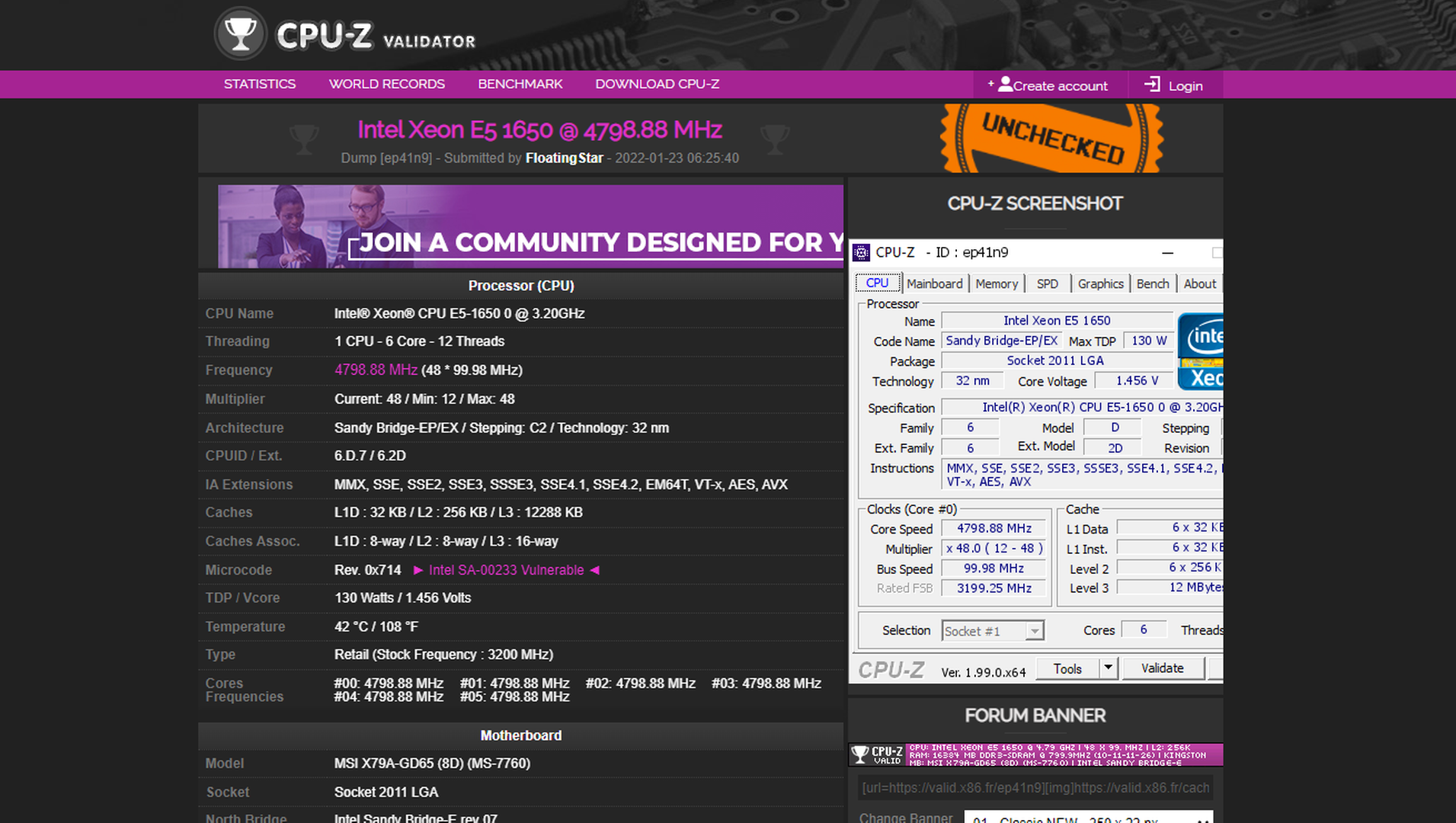Click the forum banner image
Image resolution: width=1456 pixels, height=823 pixels.
(x=1035, y=754)
